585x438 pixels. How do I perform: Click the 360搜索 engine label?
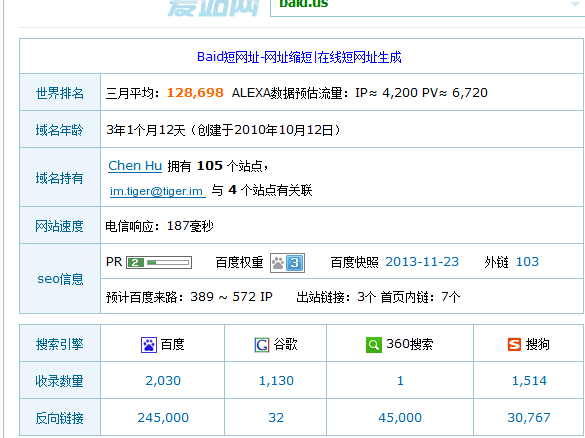click(410, 344)
